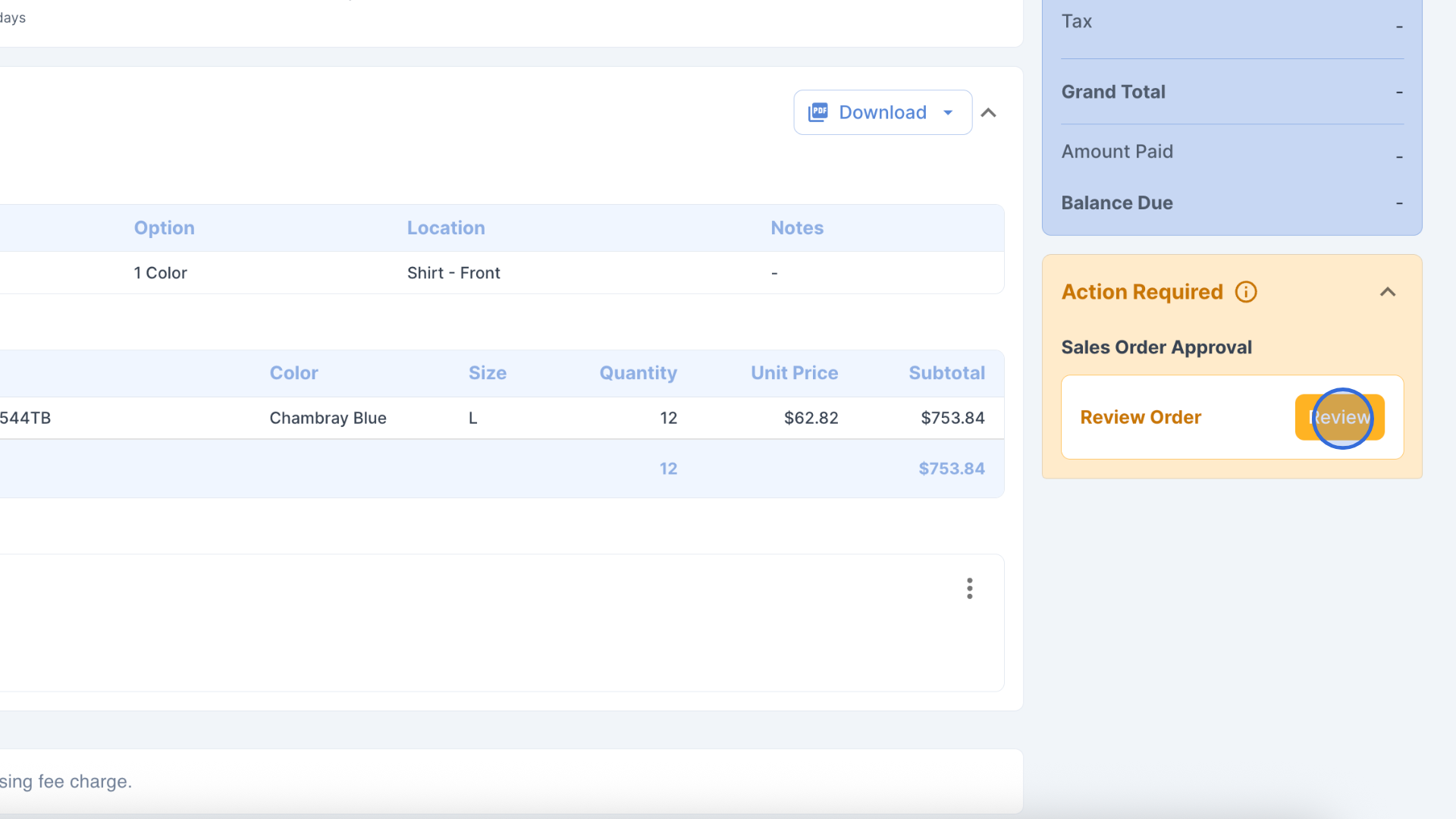Viewport: 1456px width, 819px height.
Task: Click the Action Required info icon
Action: click(x=1246, y=292)
